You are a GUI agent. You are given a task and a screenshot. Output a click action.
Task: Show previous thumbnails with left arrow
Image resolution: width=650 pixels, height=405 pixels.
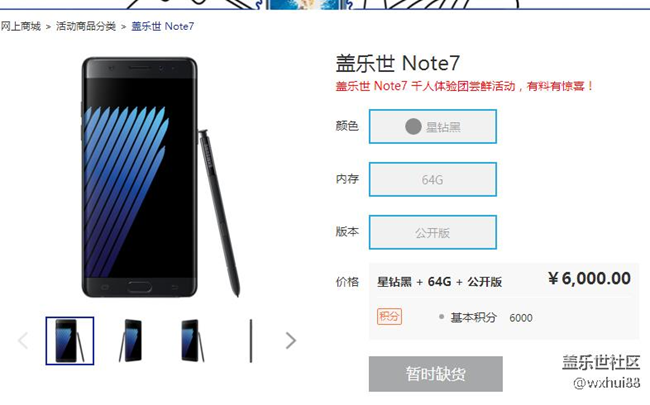23,340
